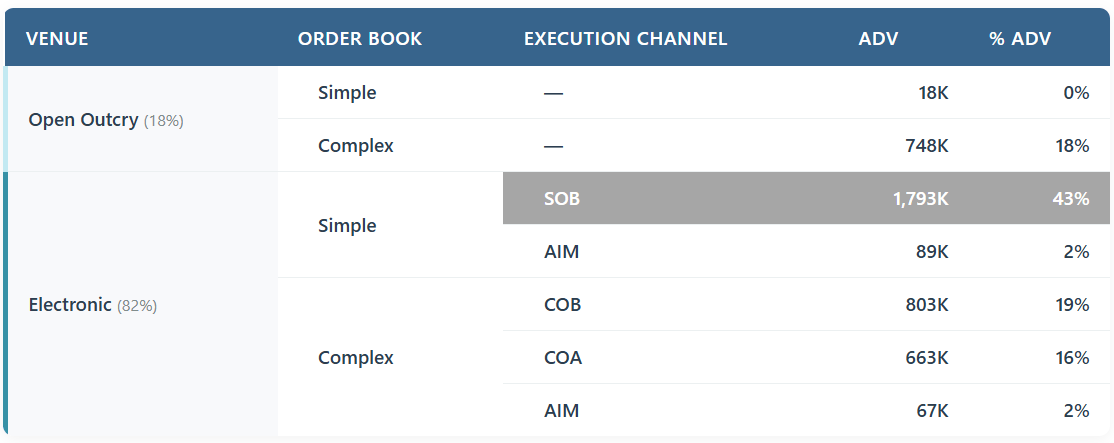Select the COA execution channel cell
Viewport: 1114px width, 443px height.
point(563,357)
